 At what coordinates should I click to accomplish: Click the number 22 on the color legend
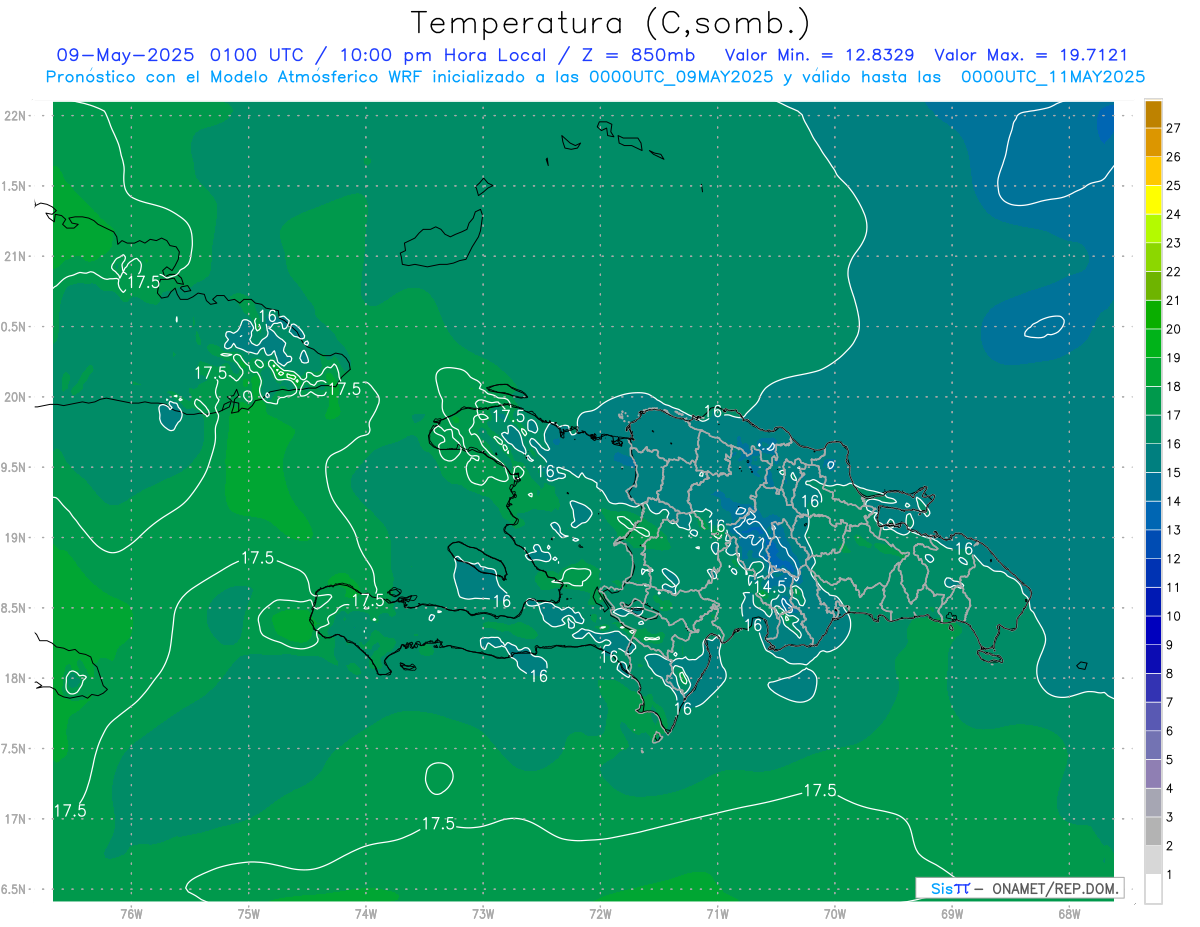coord(1173,272)
